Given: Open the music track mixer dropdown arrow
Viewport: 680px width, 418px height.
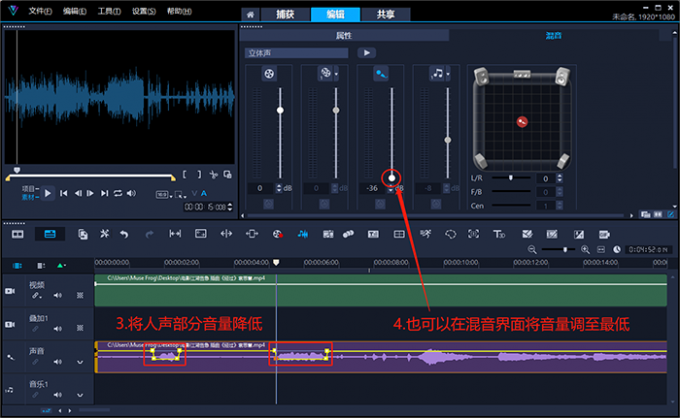Looking at the screenshot, I should 448,74.
